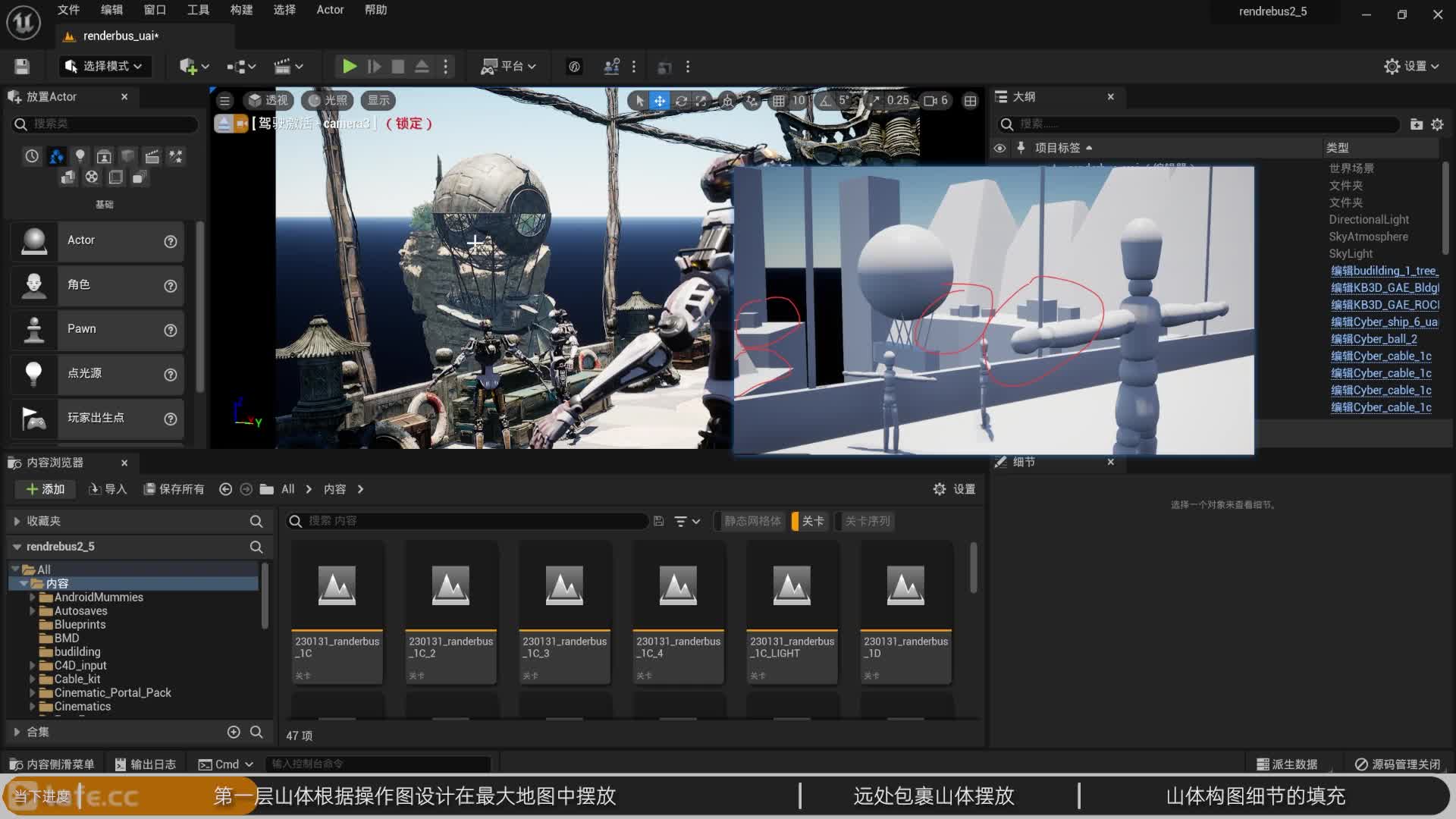Open help for the Pawn entry

[171, 331]
